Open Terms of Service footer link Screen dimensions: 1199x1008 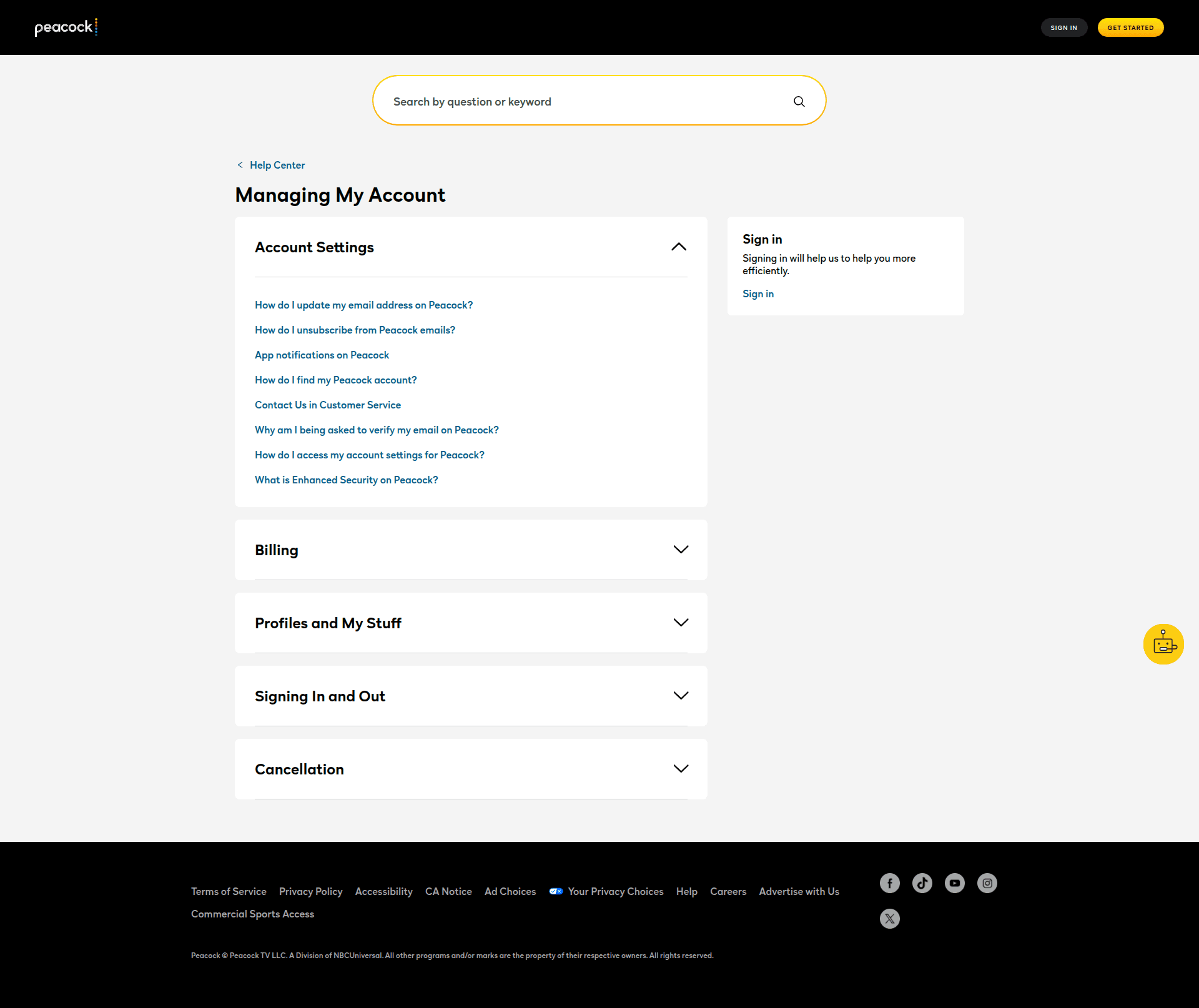tap(229, 891)
